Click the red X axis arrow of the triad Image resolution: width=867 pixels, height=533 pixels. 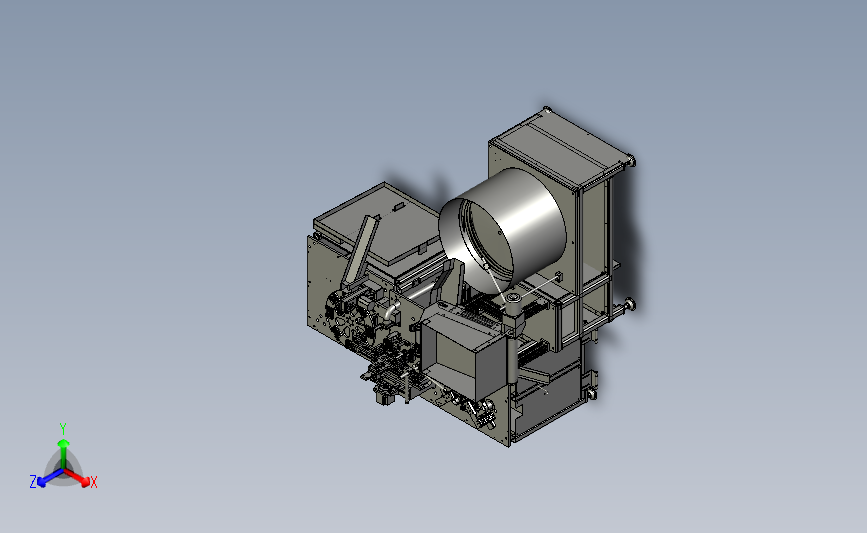77,477
